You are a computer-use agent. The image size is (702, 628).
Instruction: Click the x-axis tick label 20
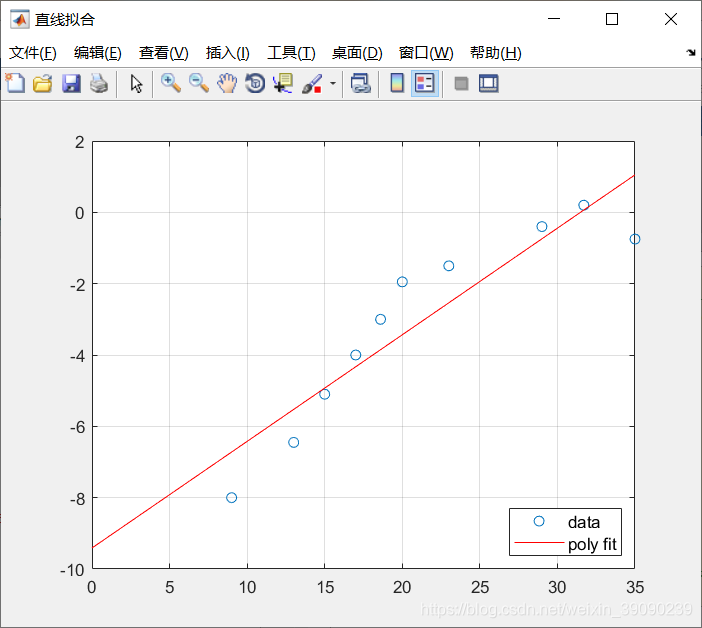[x=402, y=587]
